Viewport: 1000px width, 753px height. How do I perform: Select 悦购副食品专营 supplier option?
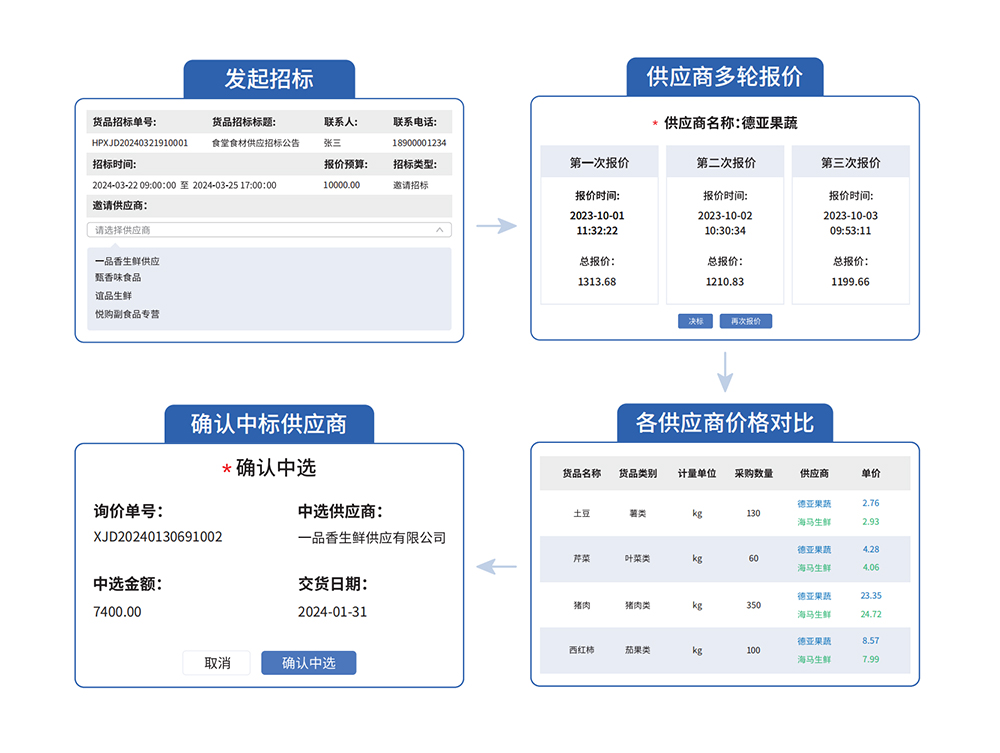click(127, 314)
